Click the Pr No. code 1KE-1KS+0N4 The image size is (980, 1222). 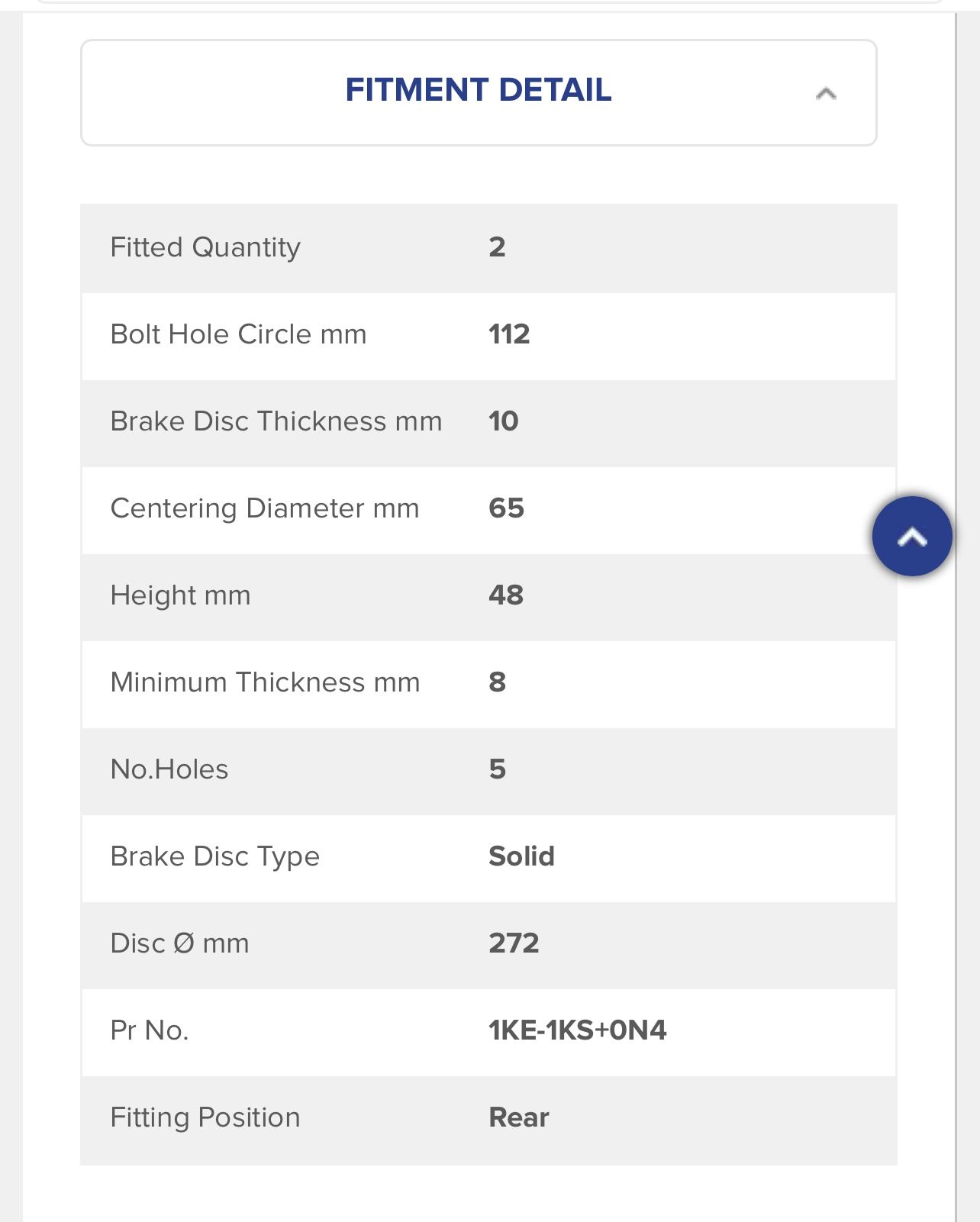coord(578,1030)
